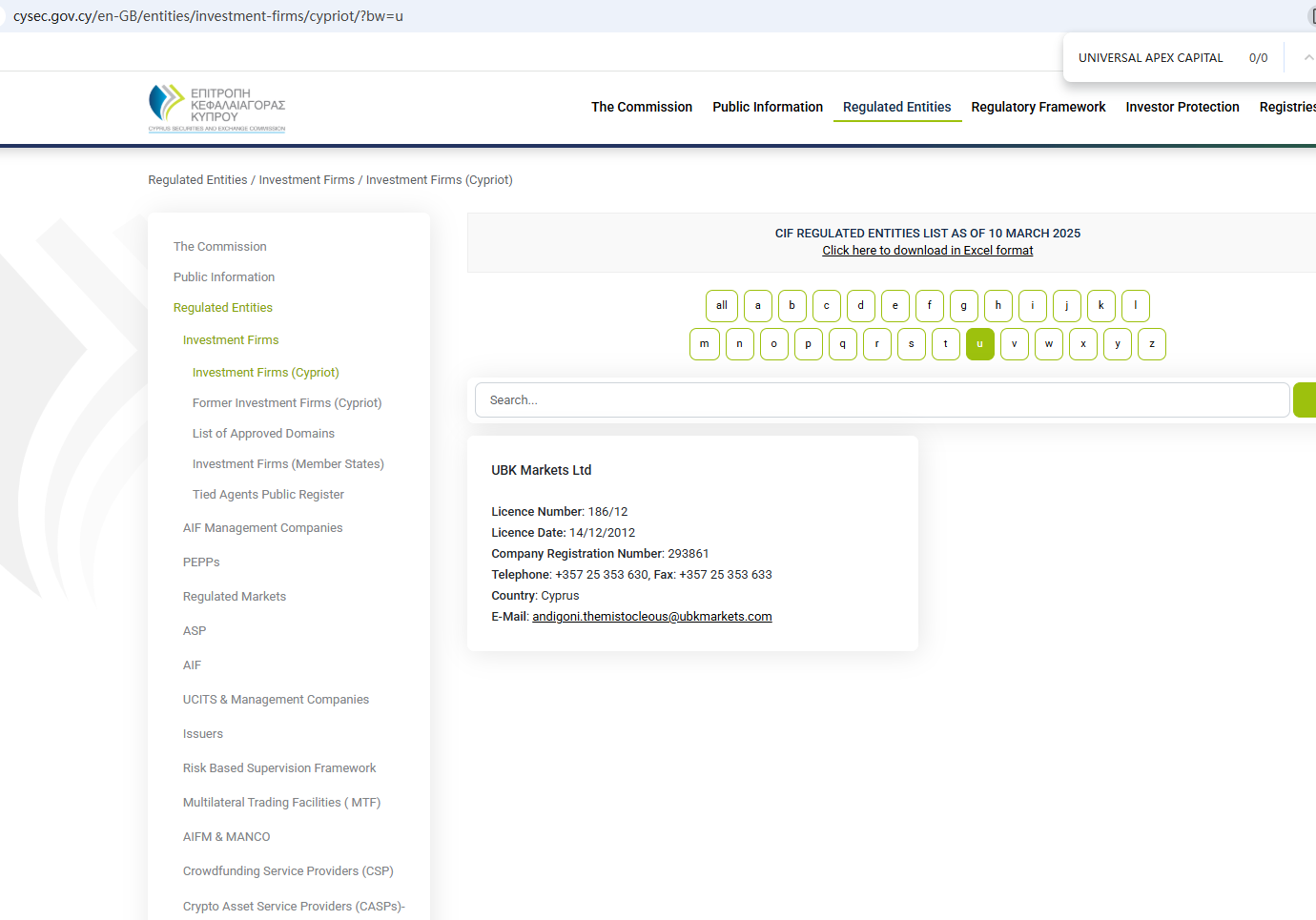Filter firms by letter l
Screen dimensions: 1316x920
point(1136,306)
